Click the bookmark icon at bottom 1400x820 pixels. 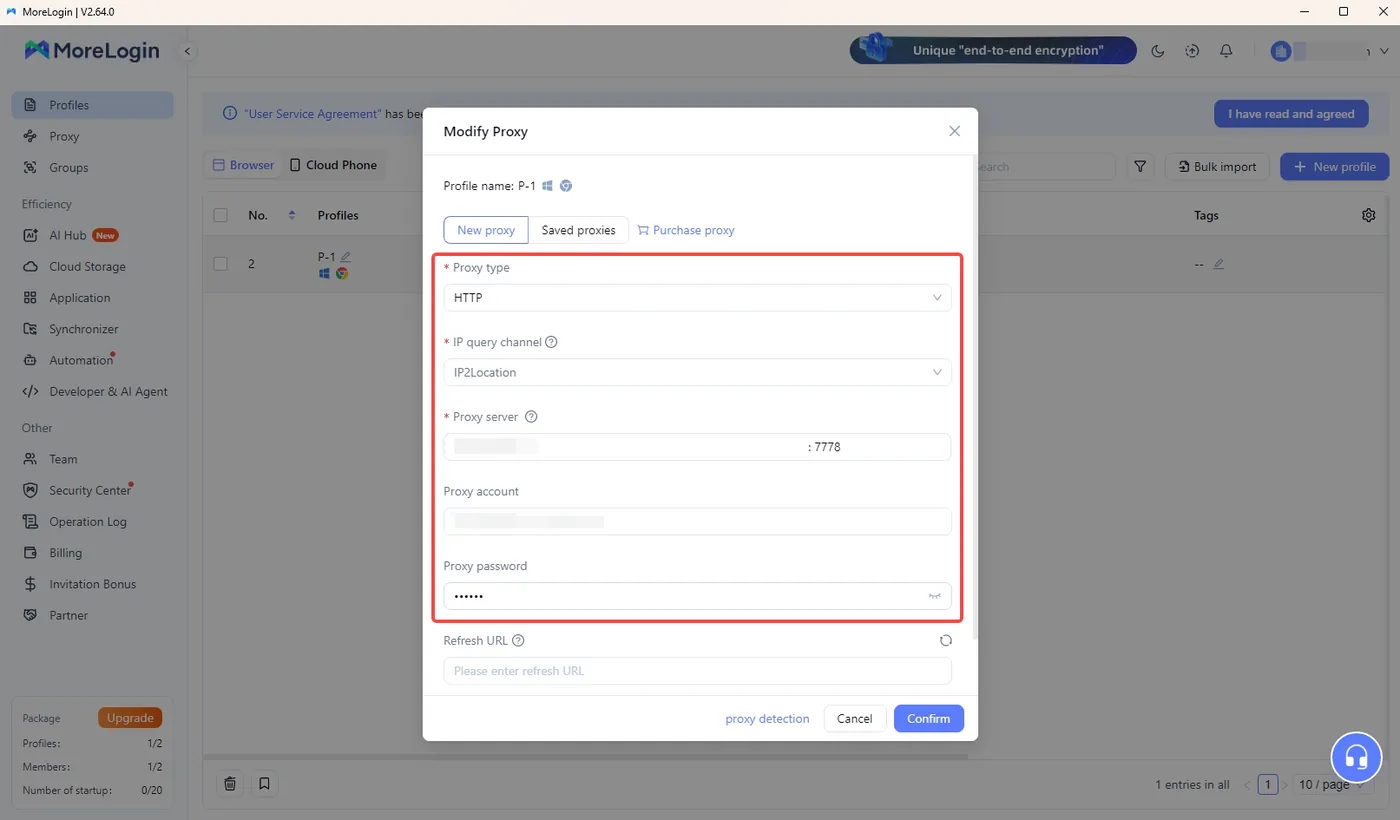coord(264,784)
